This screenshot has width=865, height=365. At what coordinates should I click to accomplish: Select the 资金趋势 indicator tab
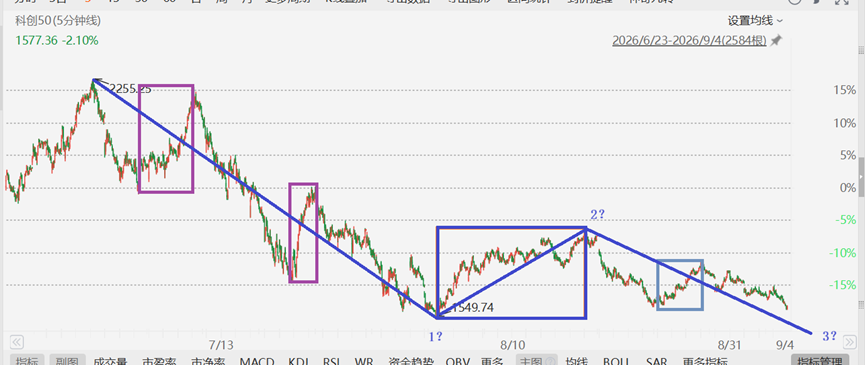410,361
